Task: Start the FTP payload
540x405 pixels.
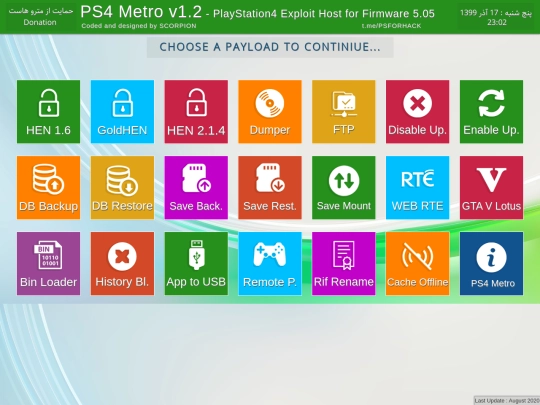Action: 344,112
